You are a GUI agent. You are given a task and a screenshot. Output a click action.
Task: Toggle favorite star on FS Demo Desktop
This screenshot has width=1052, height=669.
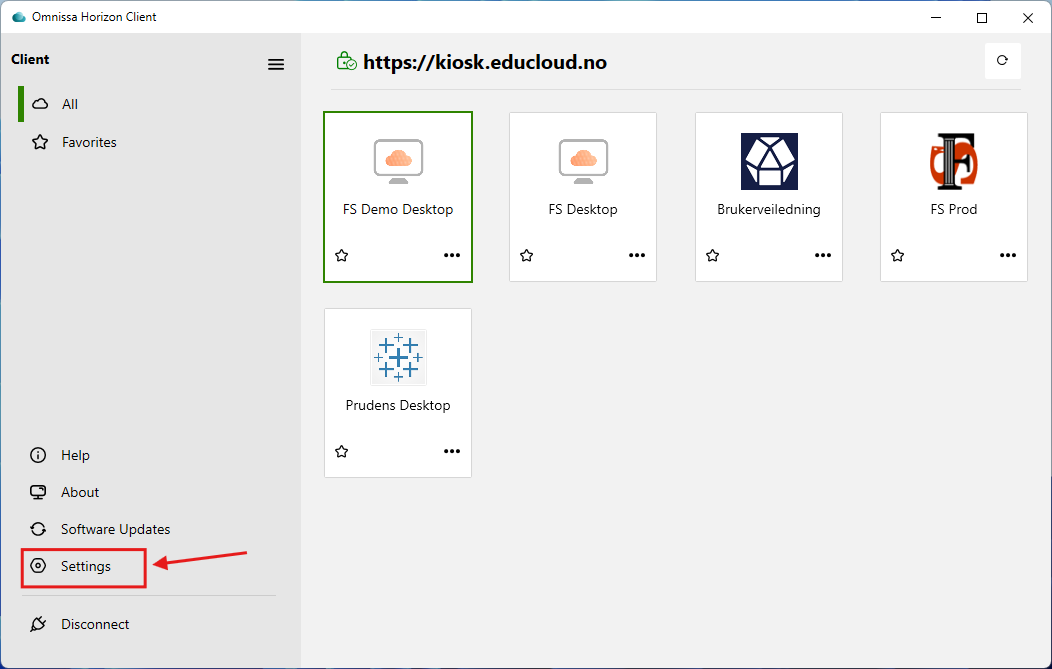(x=341, y=255)
